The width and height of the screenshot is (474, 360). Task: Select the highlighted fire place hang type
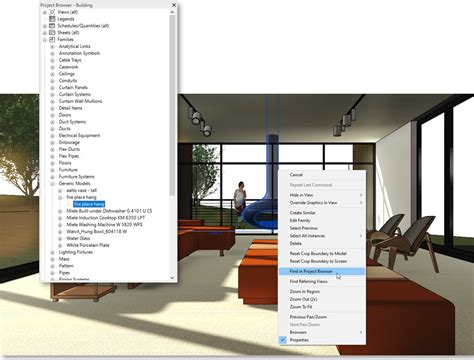point(89,204)
